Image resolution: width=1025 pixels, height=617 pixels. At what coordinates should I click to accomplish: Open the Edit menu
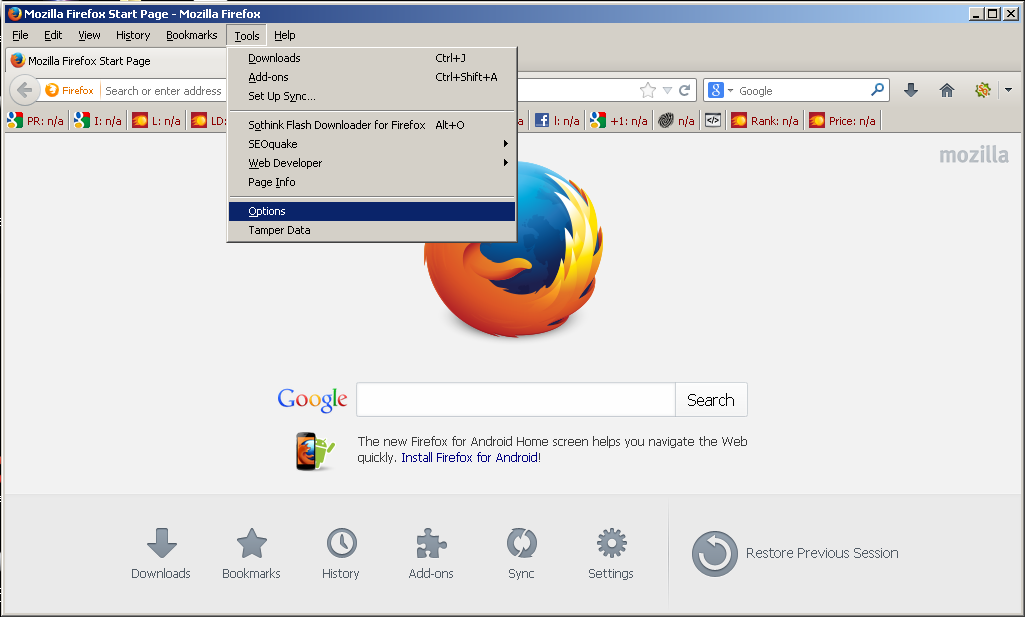[x=53, y=35]
